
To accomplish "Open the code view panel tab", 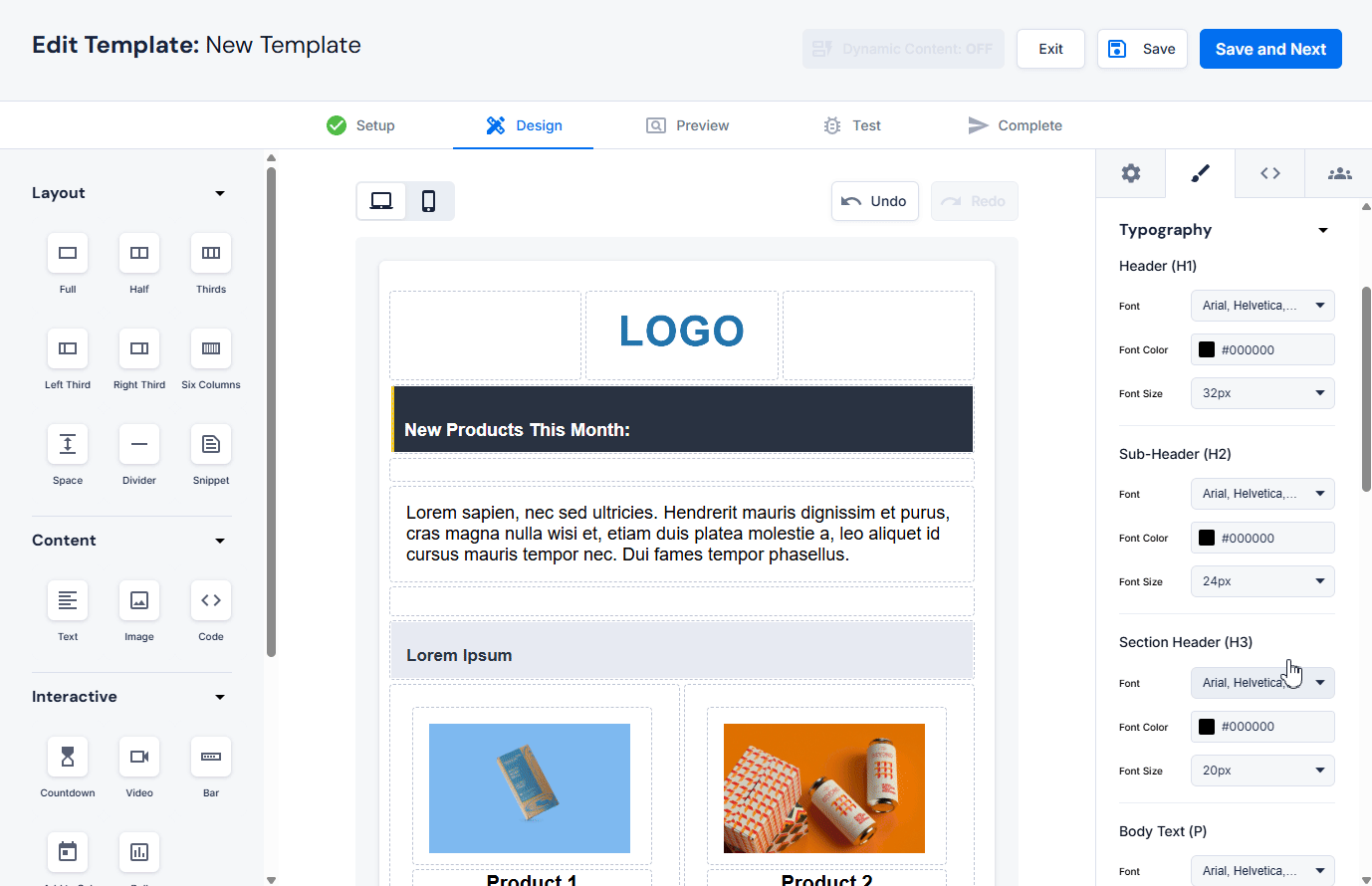I will click(x=1269, y=174).
